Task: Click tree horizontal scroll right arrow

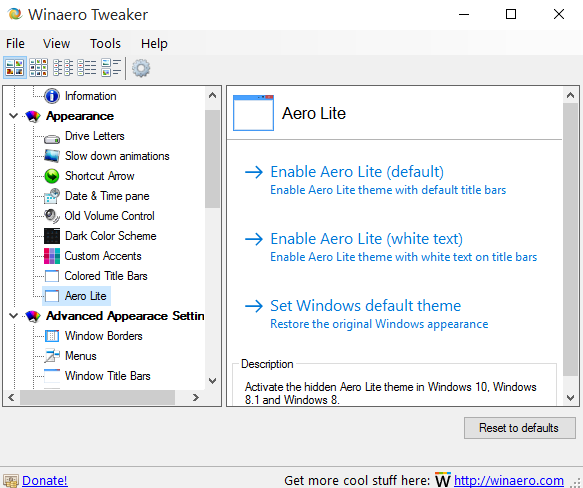Action: [x=196, y=398]
